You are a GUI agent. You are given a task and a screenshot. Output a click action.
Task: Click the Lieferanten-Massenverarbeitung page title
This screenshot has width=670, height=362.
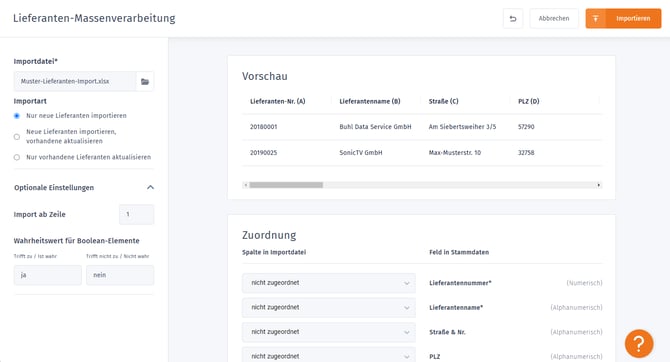(x=94, y=18)
